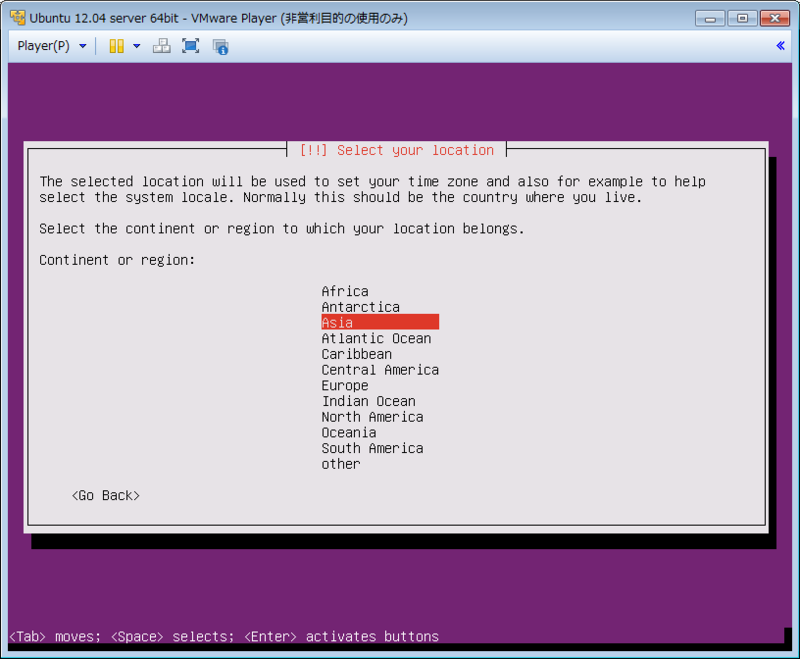Click the 'Continent or region:' label
800x659 pixels.
(x=117, y=260)
